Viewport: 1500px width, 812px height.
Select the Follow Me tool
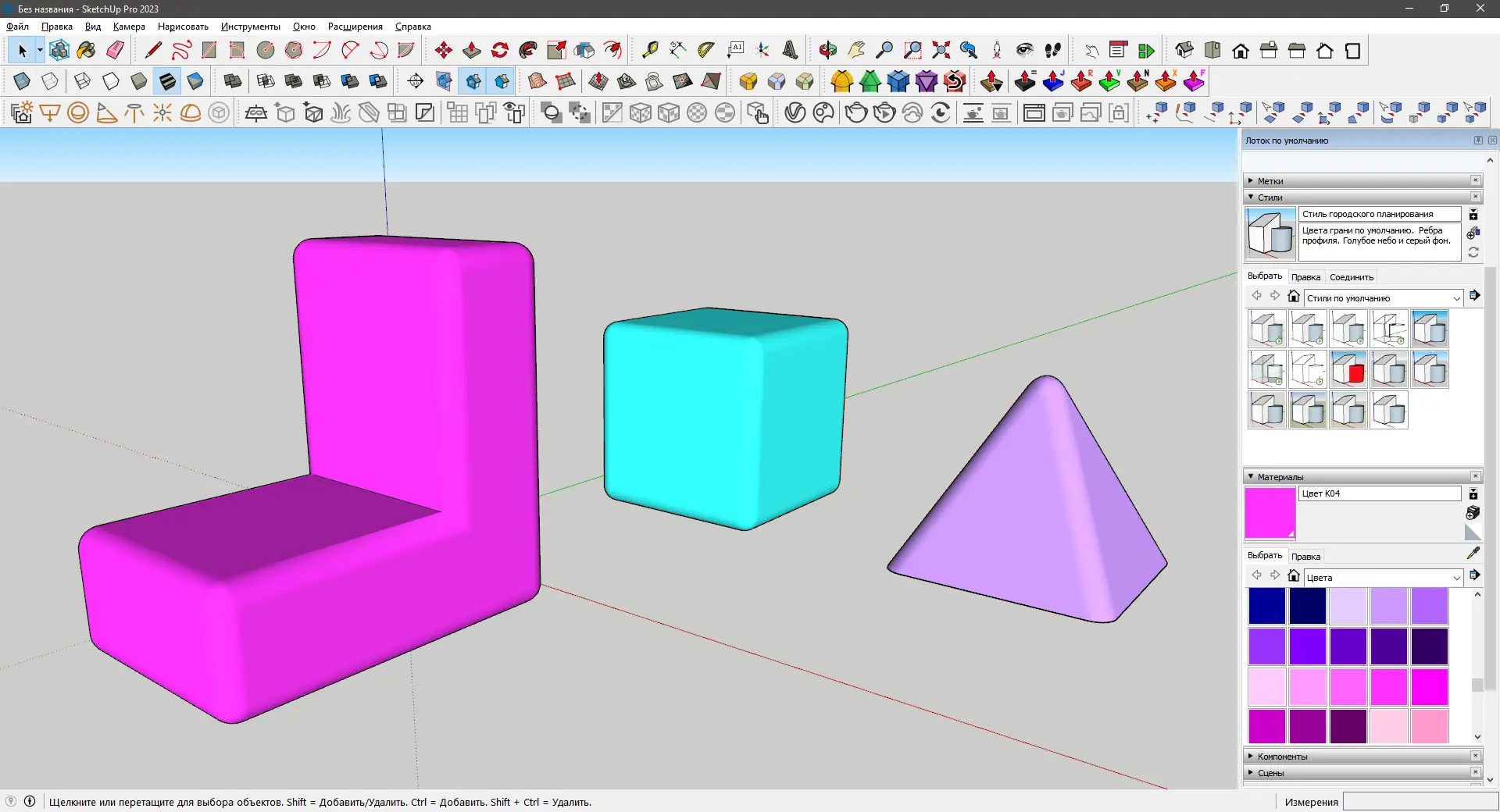(528, 51)
